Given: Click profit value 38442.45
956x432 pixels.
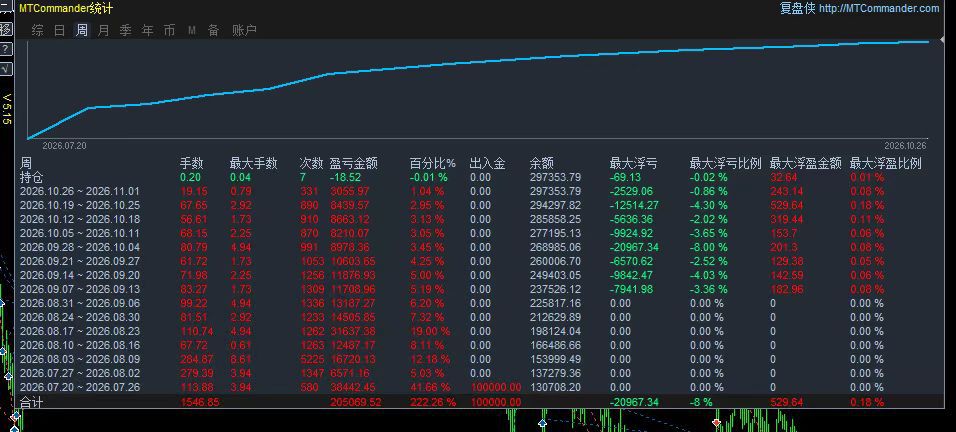Looking at the screenshot, I should 353,388.
